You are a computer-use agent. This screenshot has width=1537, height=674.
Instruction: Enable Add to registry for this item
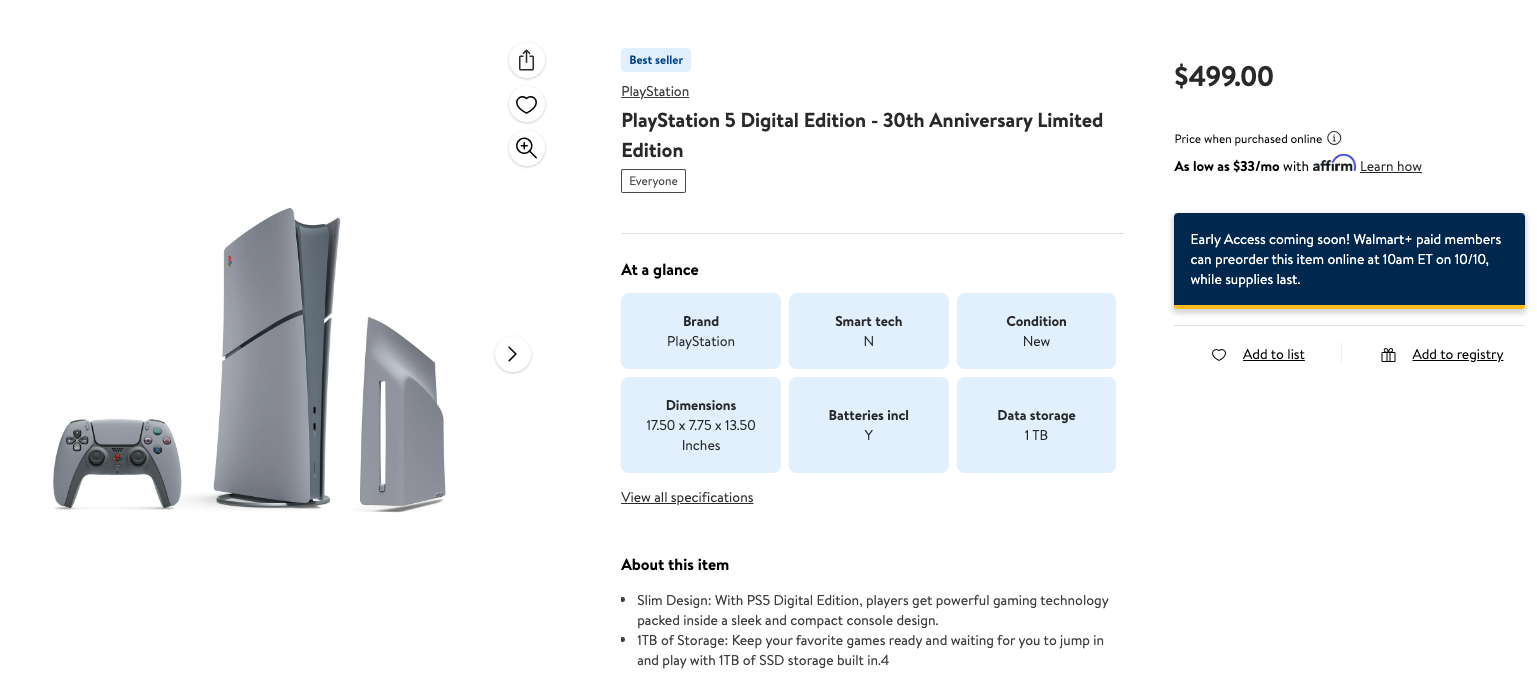[x=1457, y=354]
